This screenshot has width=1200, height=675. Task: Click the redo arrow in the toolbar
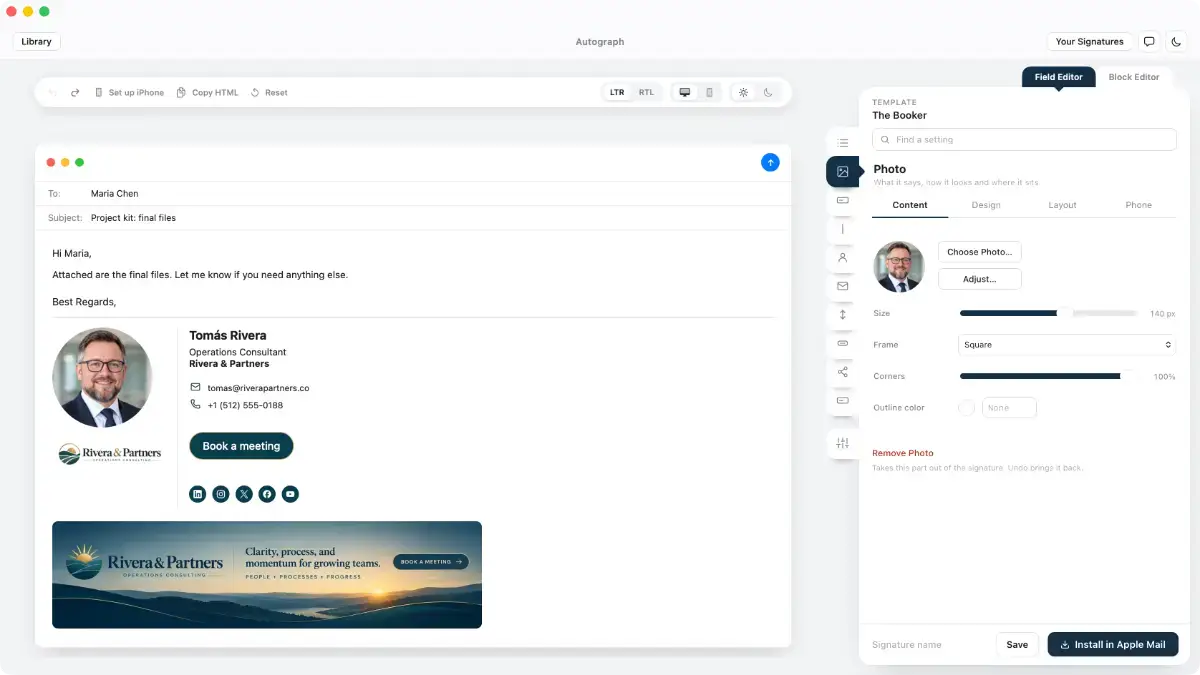tap(75, 92)
